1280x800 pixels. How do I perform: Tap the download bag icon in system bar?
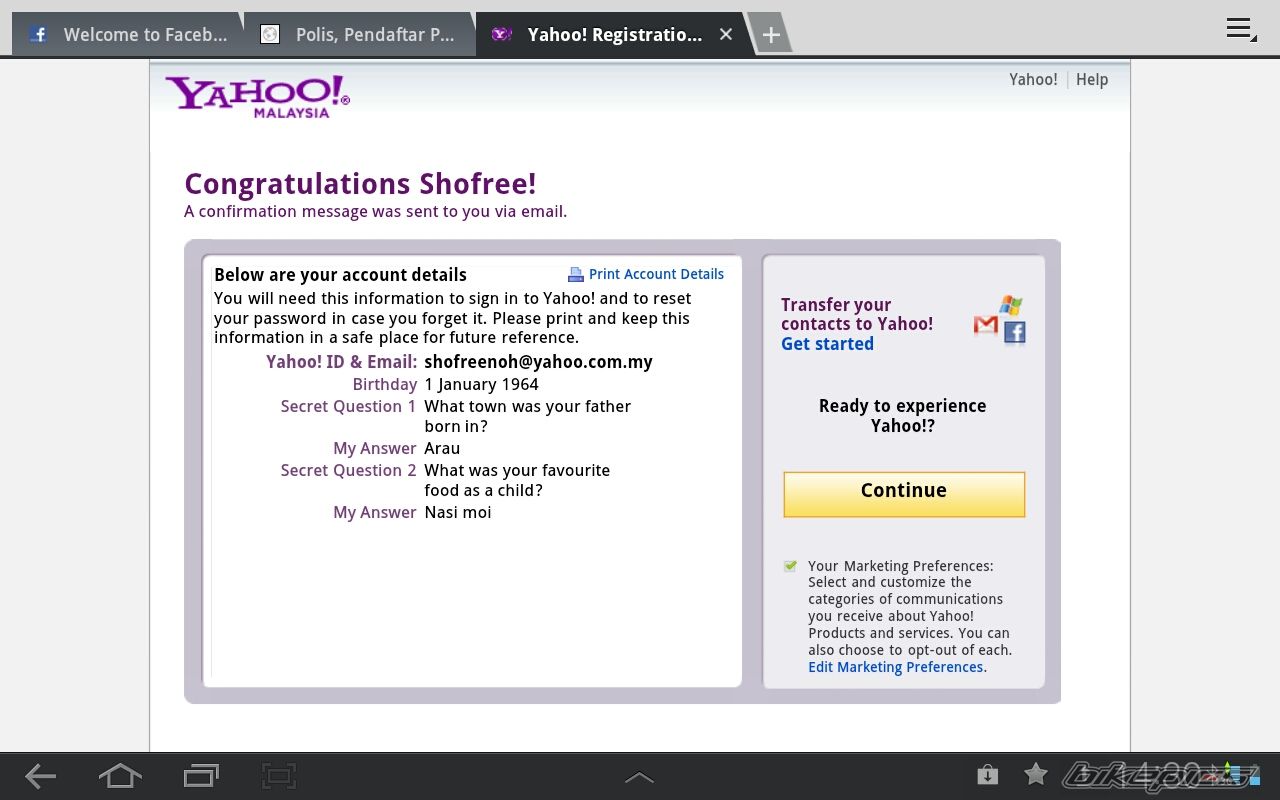987,775
